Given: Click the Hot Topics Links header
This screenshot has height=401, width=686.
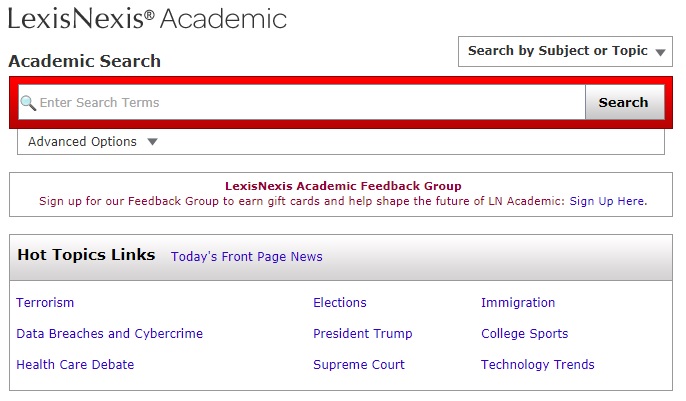Looking at the screenshot, I should (86, 255).
